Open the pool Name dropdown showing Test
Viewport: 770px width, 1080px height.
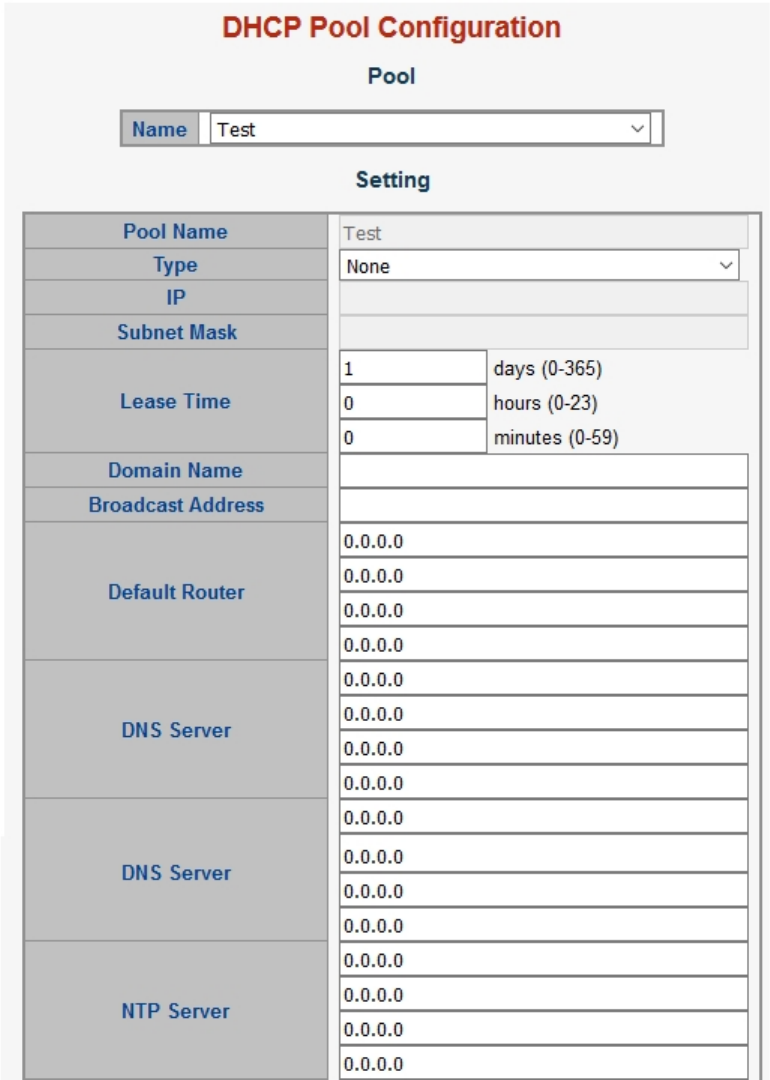(430, 129)
